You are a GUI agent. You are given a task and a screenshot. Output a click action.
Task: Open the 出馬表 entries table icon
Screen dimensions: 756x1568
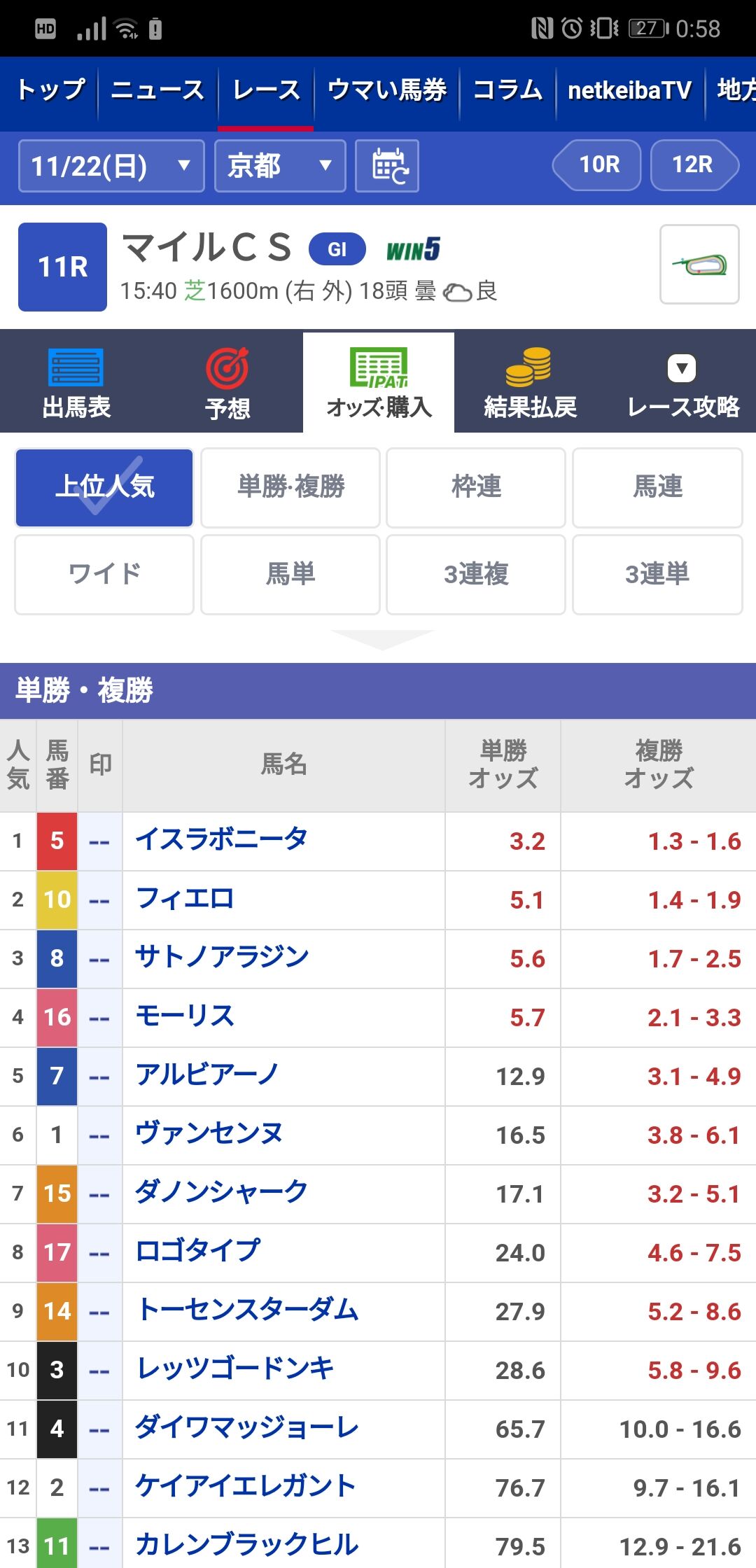[x=76, y=368]
